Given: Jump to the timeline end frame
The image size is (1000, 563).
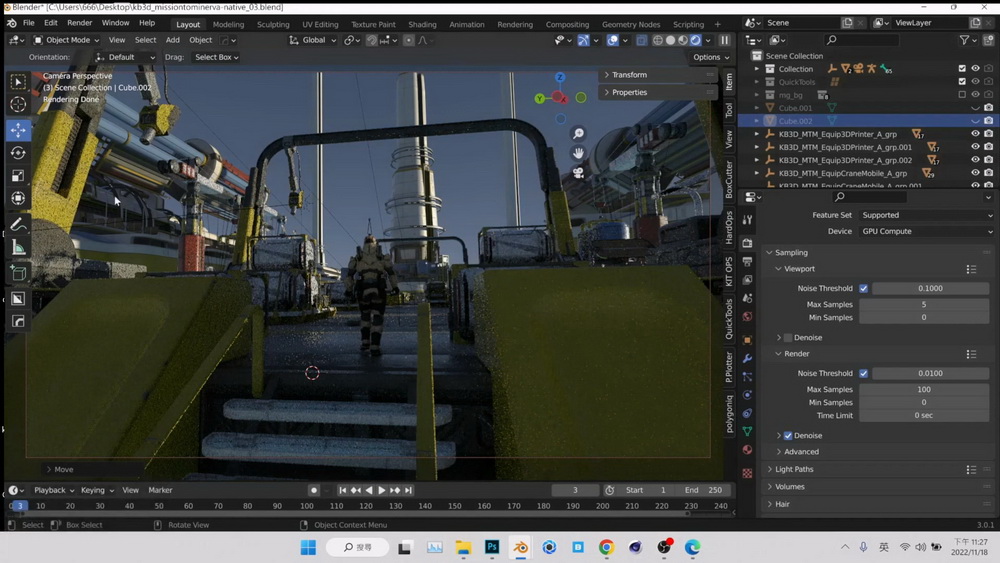Looking at the screenshot, I should pos(408,490).
